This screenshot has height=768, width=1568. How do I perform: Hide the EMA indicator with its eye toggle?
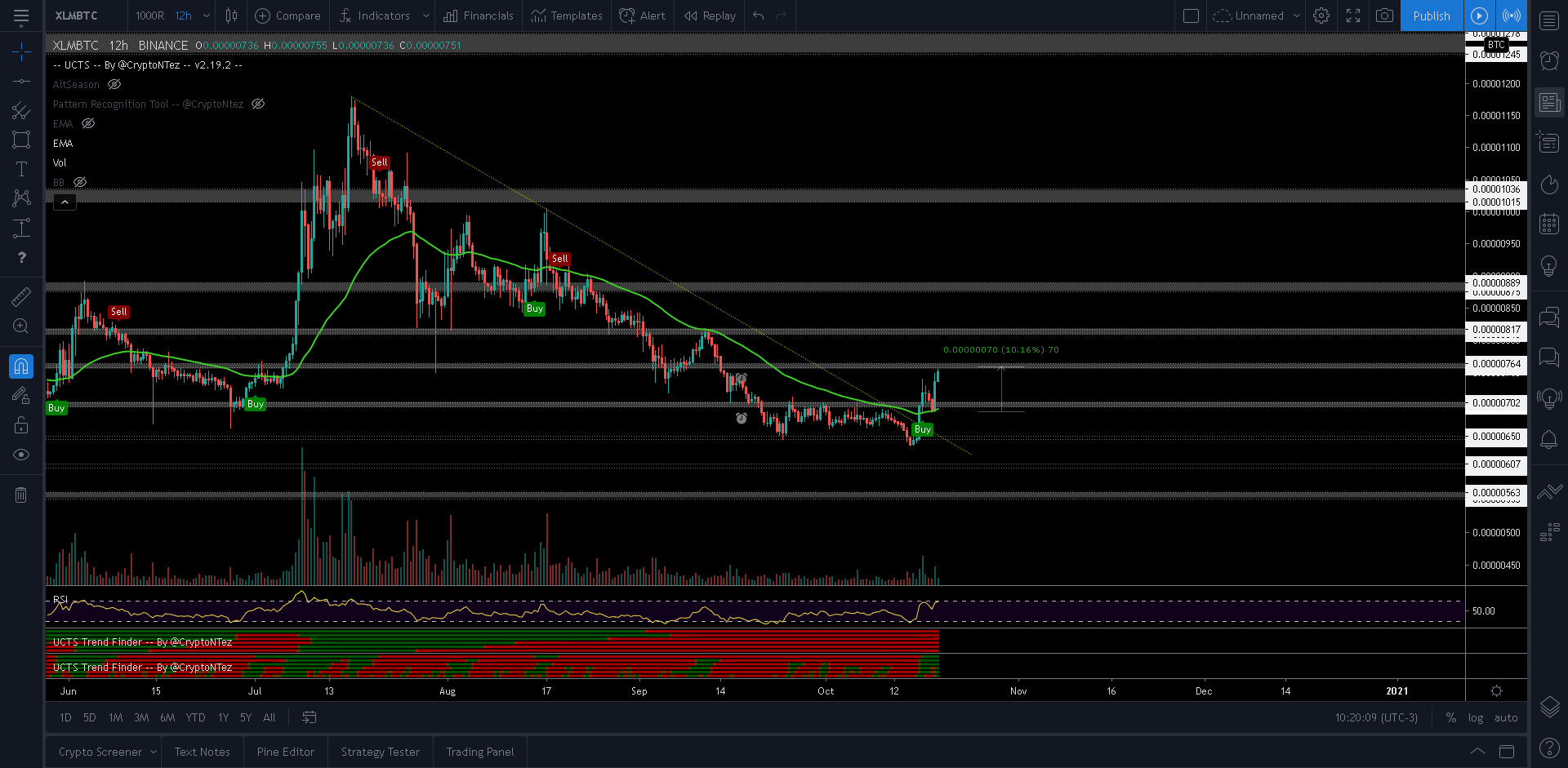tap(88, 123)
